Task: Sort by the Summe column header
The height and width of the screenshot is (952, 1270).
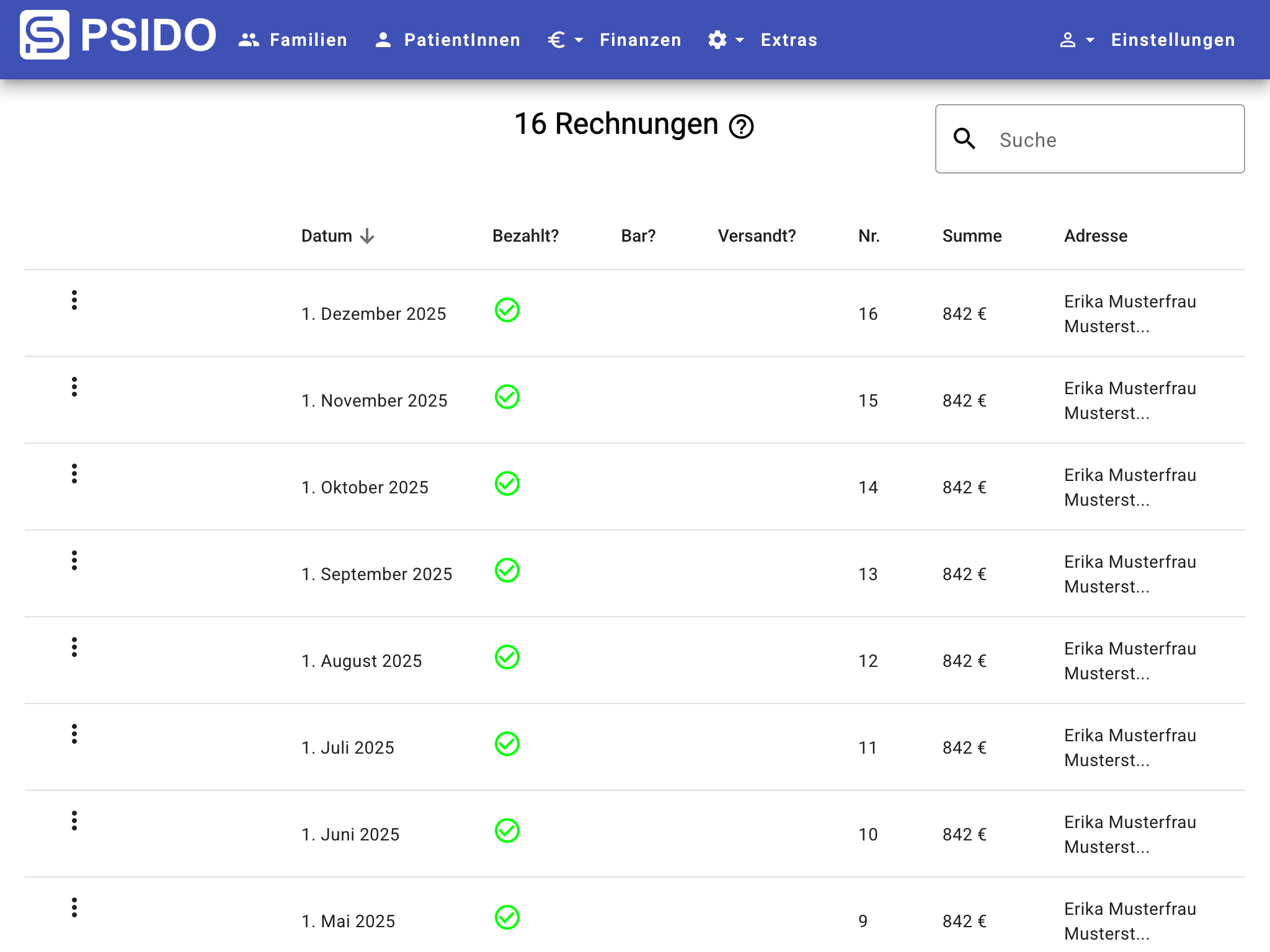Action: click(972, 236)
